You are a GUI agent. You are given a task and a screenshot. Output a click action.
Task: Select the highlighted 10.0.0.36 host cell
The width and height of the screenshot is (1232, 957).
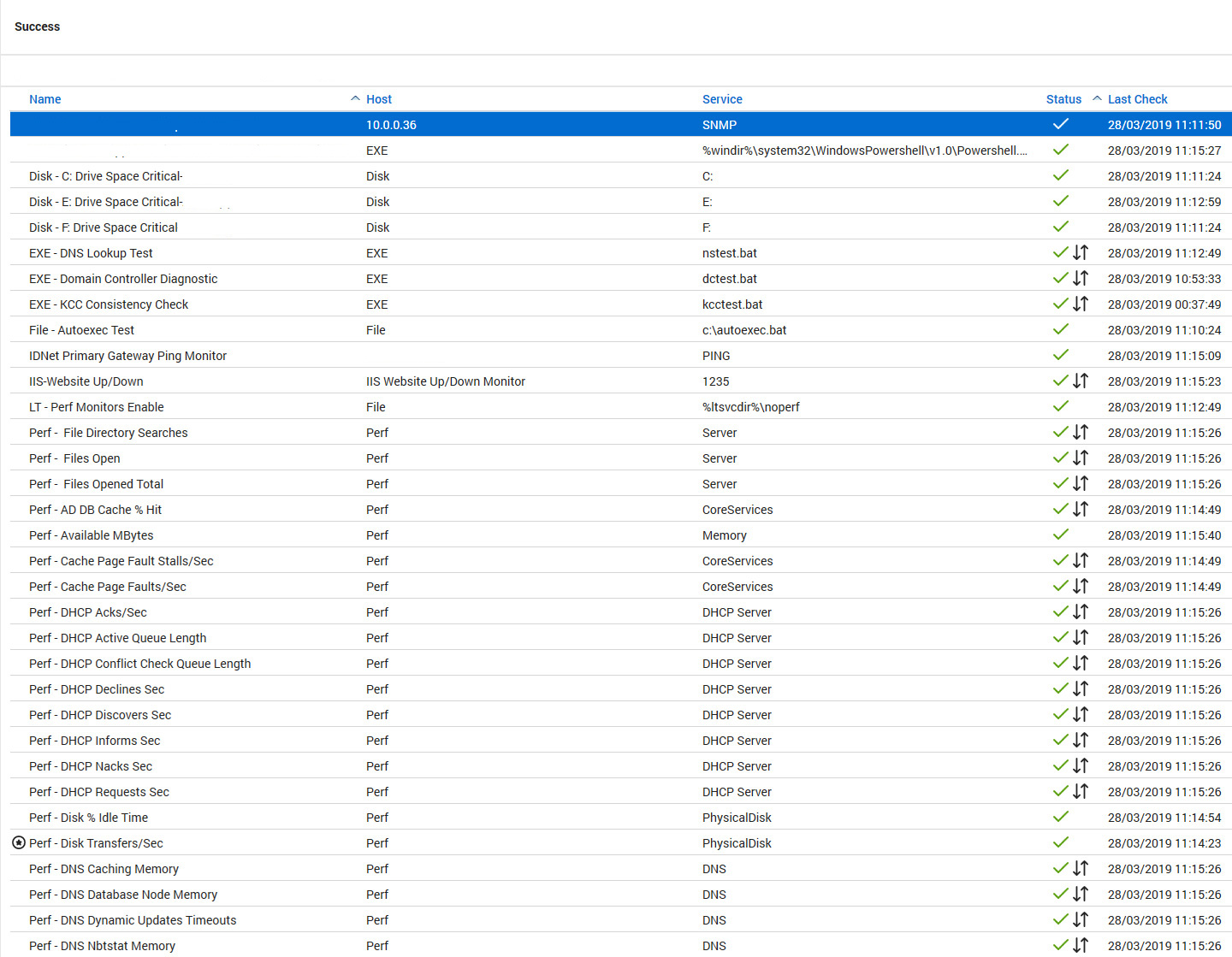coord(391,125)
